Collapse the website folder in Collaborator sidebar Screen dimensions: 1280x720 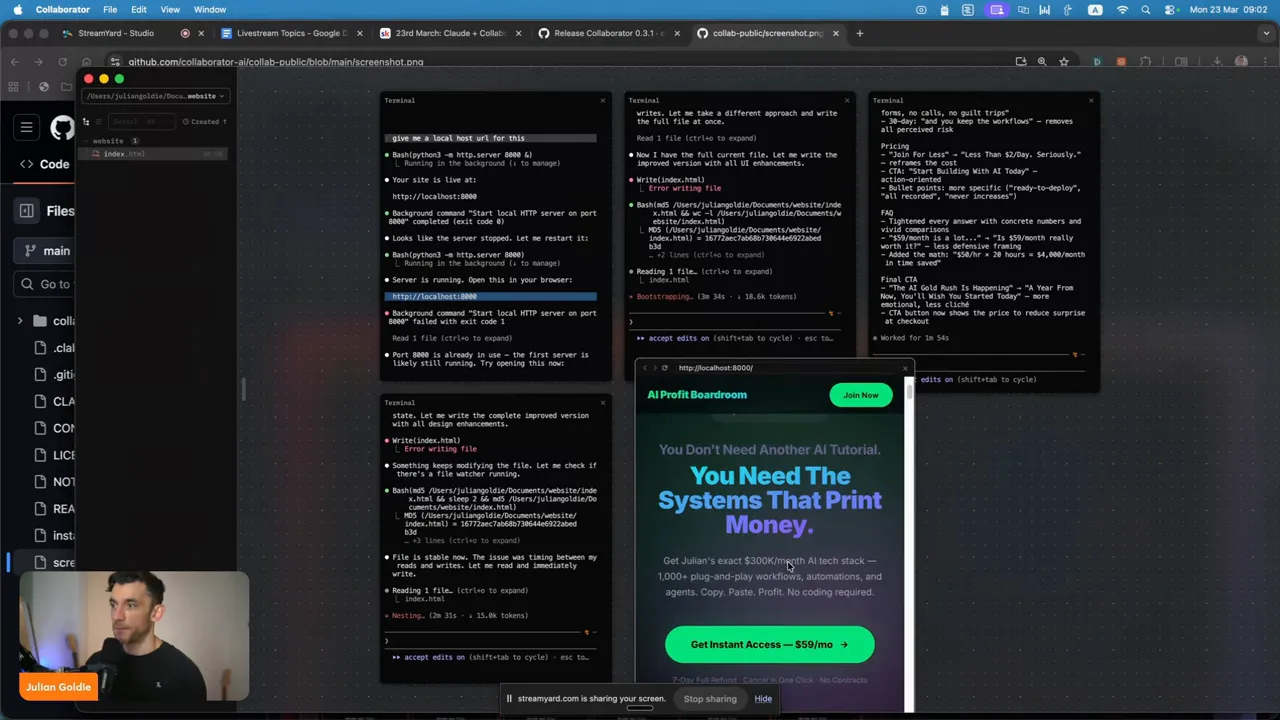pos(86,141)
